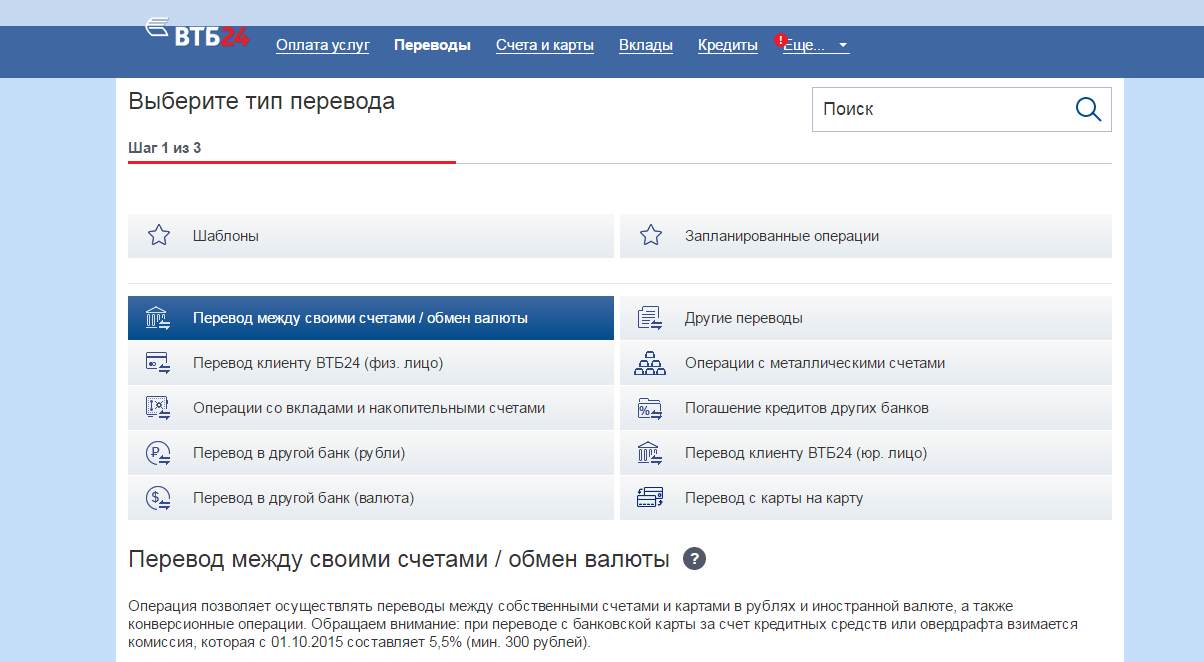Open the Оплата услуг menu
1204x662 pixels.
click(x=323, y=45)
